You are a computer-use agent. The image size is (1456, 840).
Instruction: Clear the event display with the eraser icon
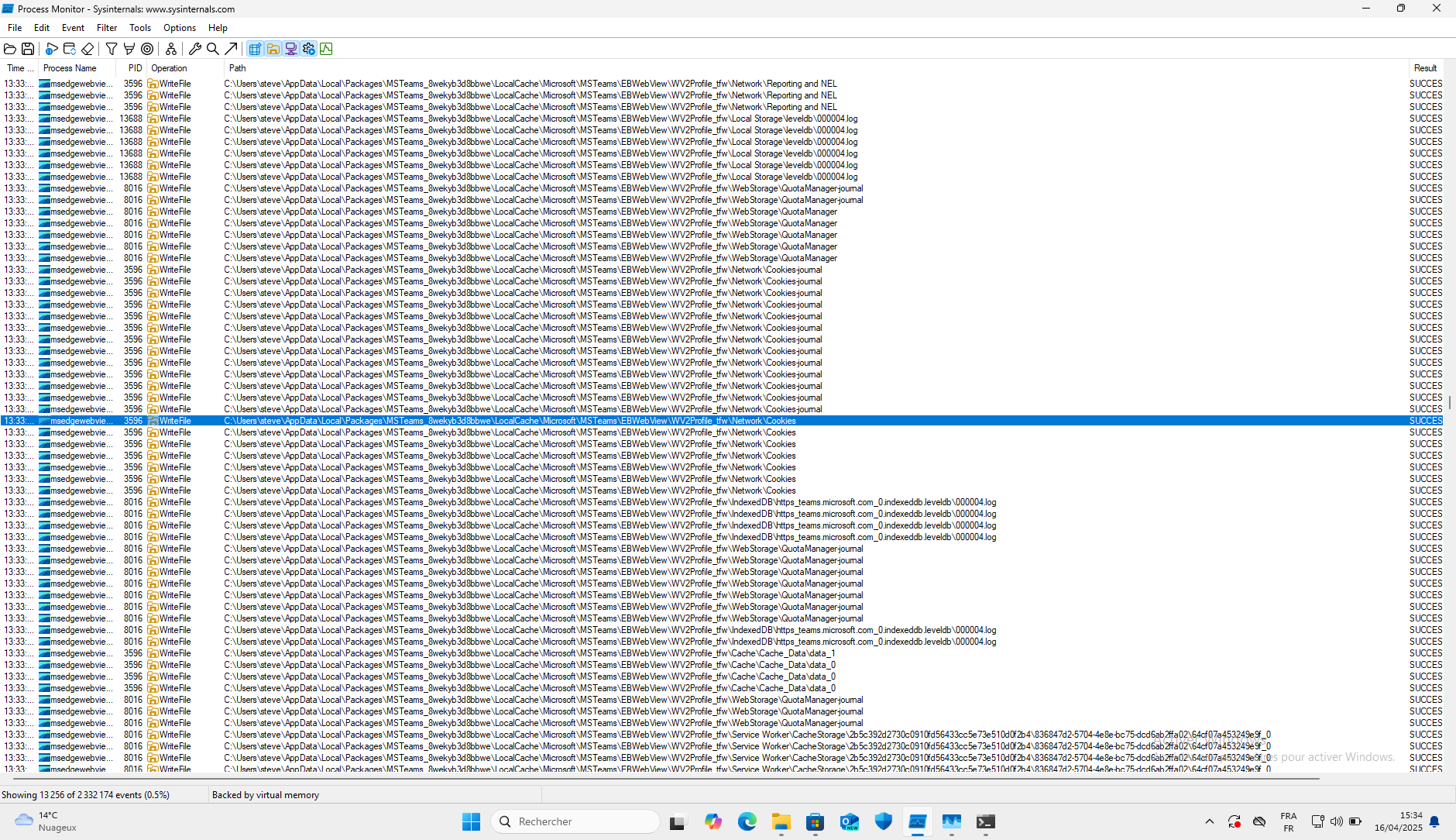[88, 49]
